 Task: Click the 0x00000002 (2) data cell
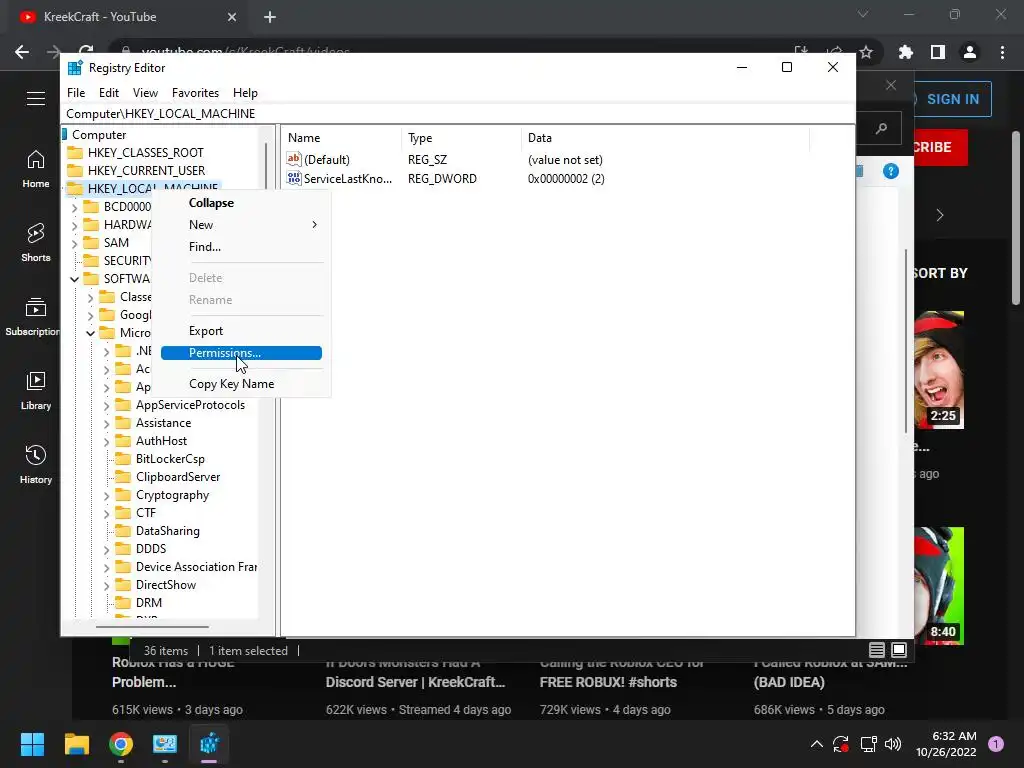click(x=566, y=179)
